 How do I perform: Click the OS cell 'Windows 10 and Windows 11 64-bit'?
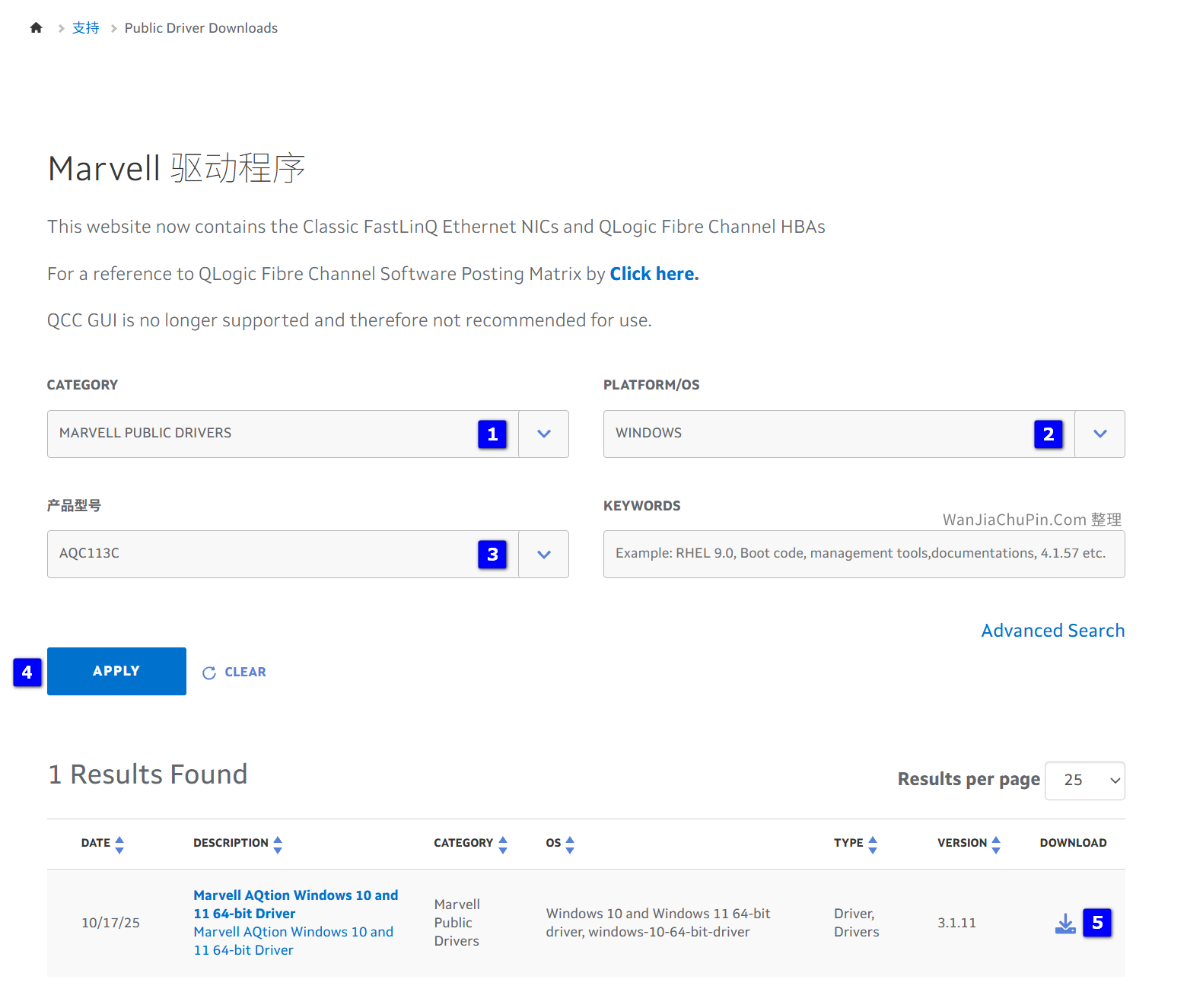[x=658, y=923]
